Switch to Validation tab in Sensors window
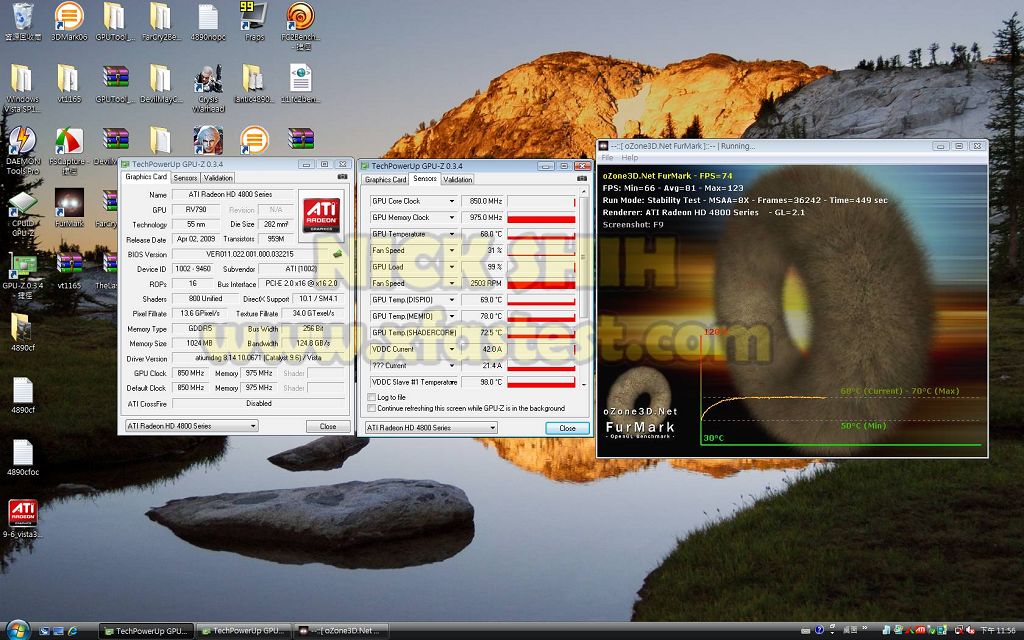This screenshot has height=640, width=1024. click(457, 180)
